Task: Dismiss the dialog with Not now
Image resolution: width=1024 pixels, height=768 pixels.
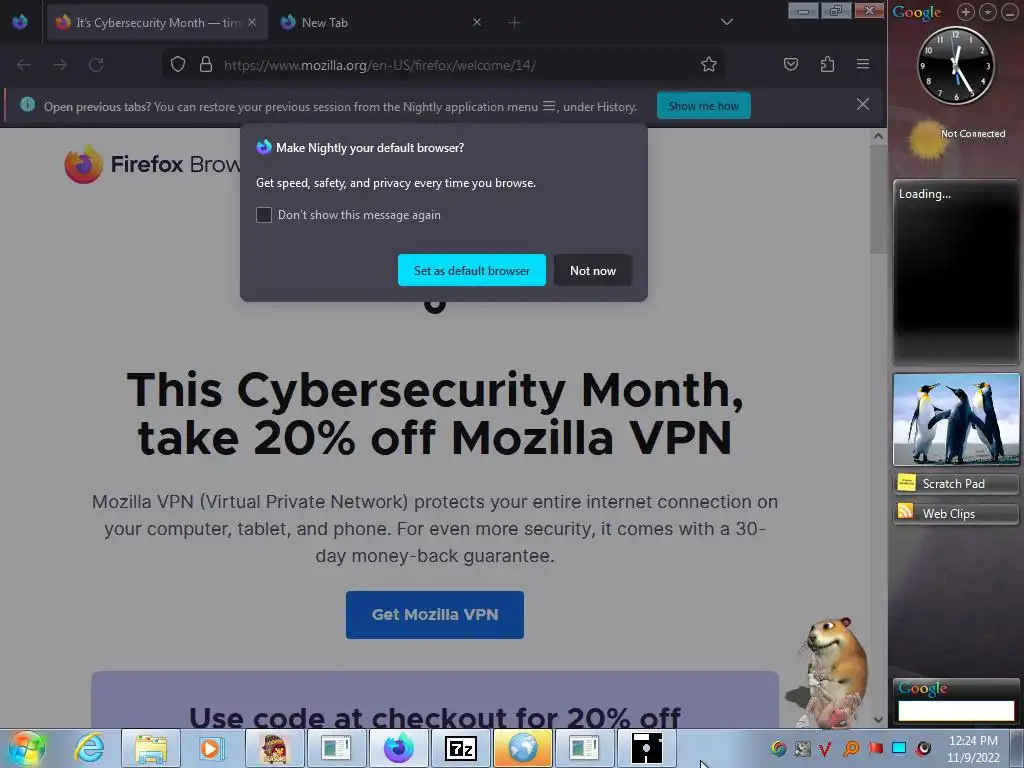Action: [592, 270]
